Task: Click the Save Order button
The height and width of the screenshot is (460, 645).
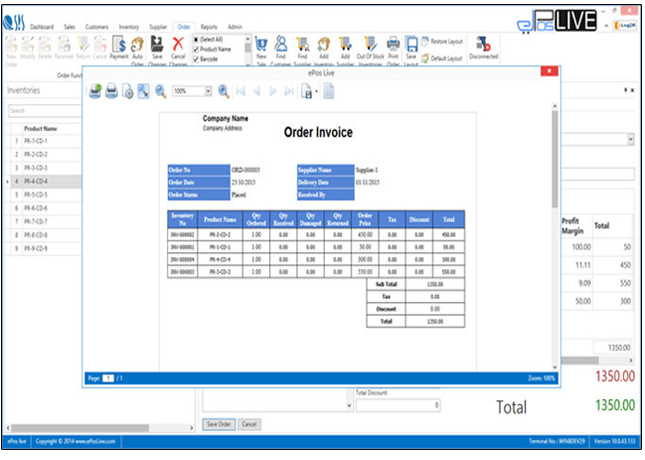Action: click(219, 424)
